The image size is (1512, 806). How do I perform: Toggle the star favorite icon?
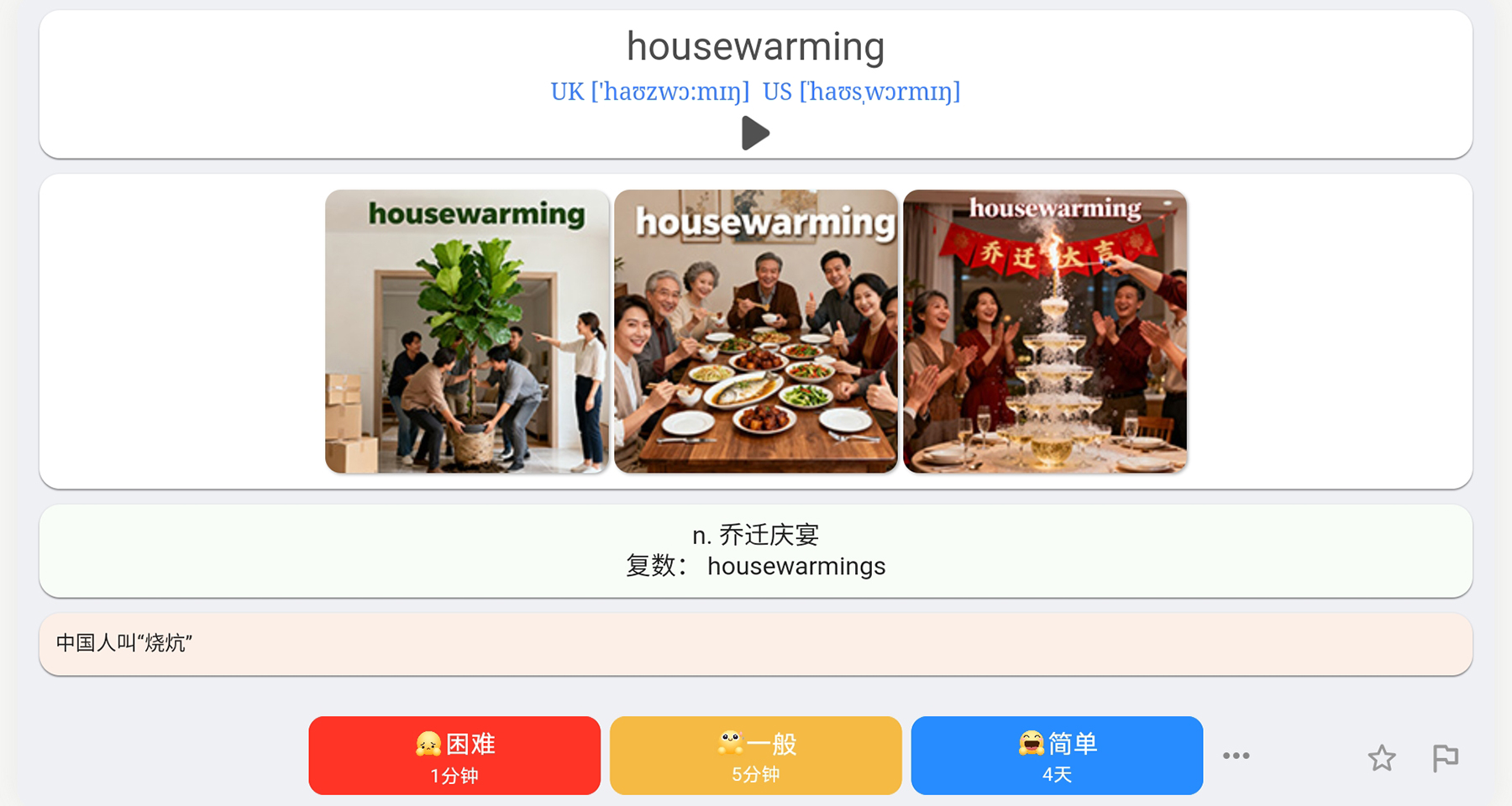coord(1382,758)
